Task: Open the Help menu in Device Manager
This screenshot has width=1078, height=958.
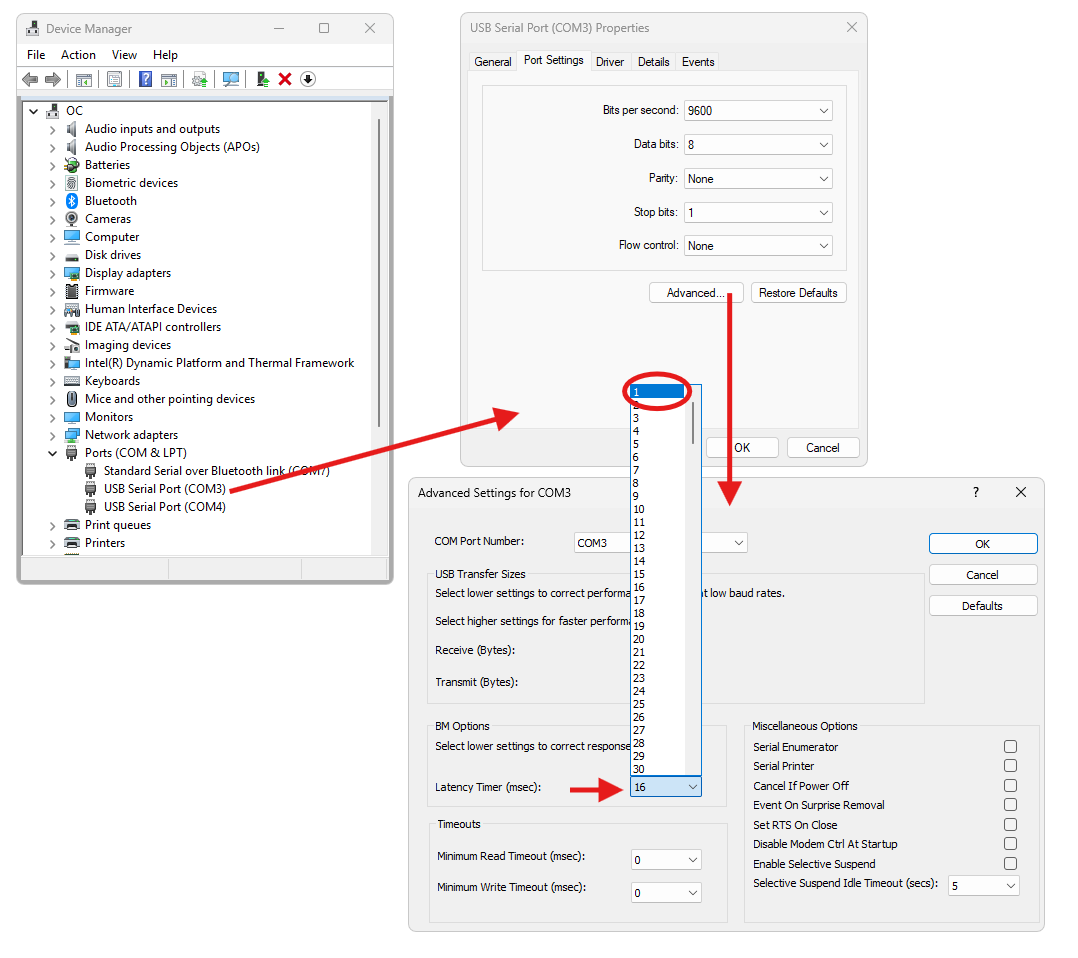Action: click(165, 55)
